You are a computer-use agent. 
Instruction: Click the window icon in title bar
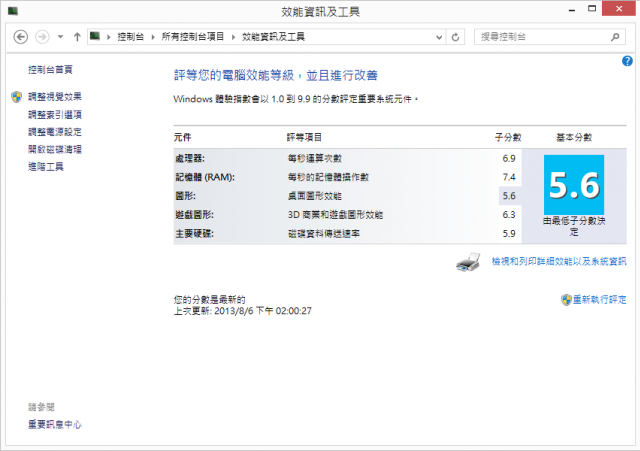[x=13, y=11]
